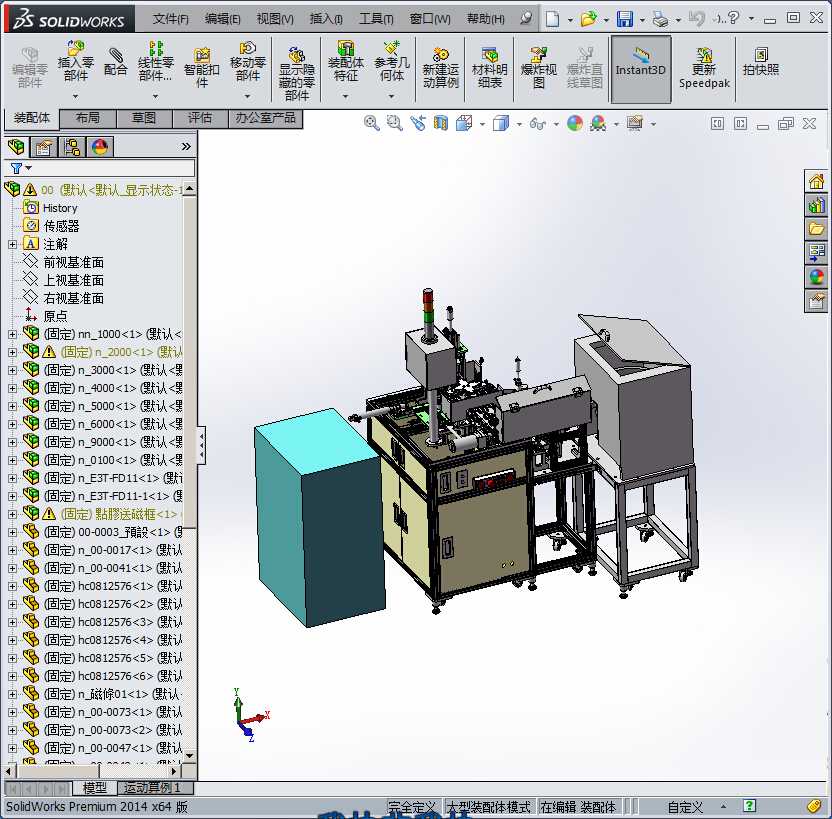Switch to 评估 tab

tap(200, 118)
